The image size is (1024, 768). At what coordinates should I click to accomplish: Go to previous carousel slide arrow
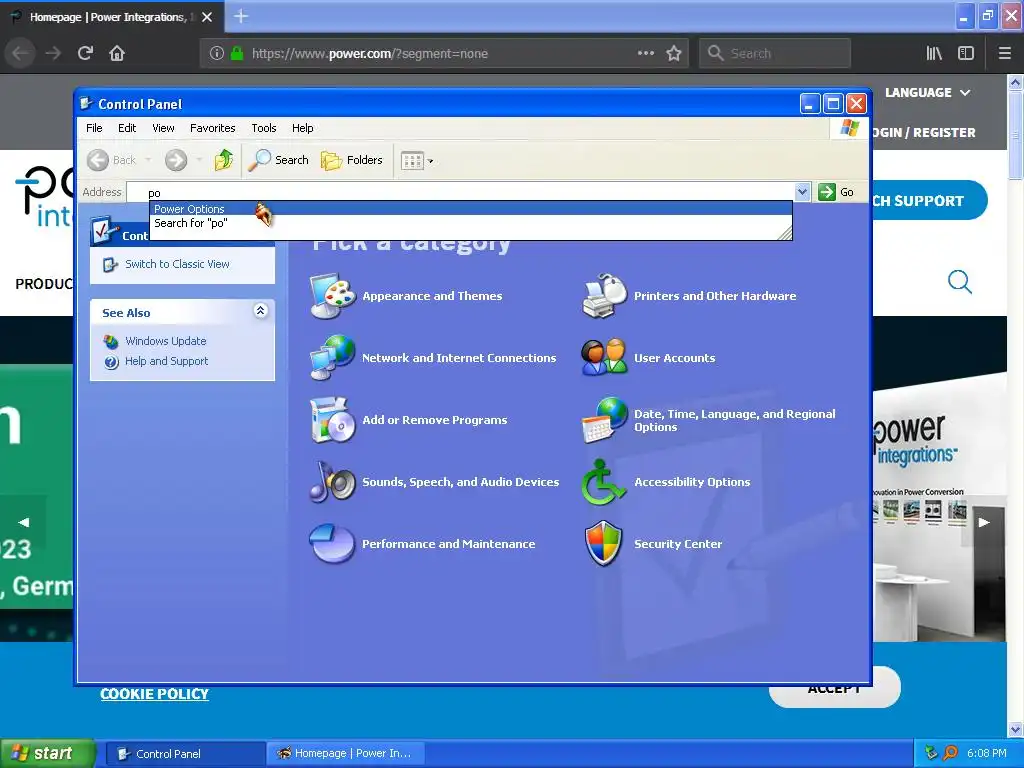click(24, 522)
